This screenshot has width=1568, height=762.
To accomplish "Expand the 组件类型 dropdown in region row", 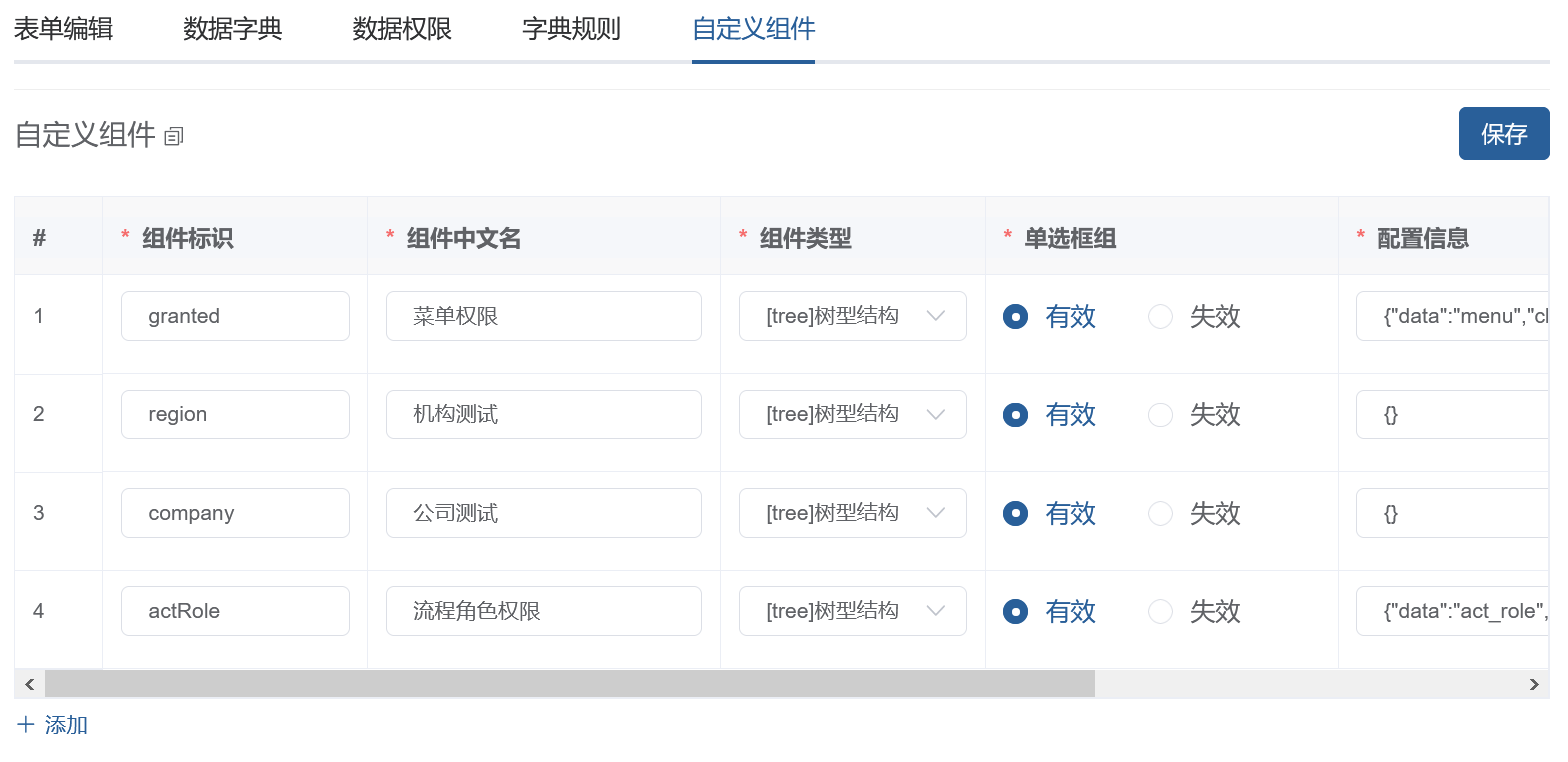I will pos(852,414).
